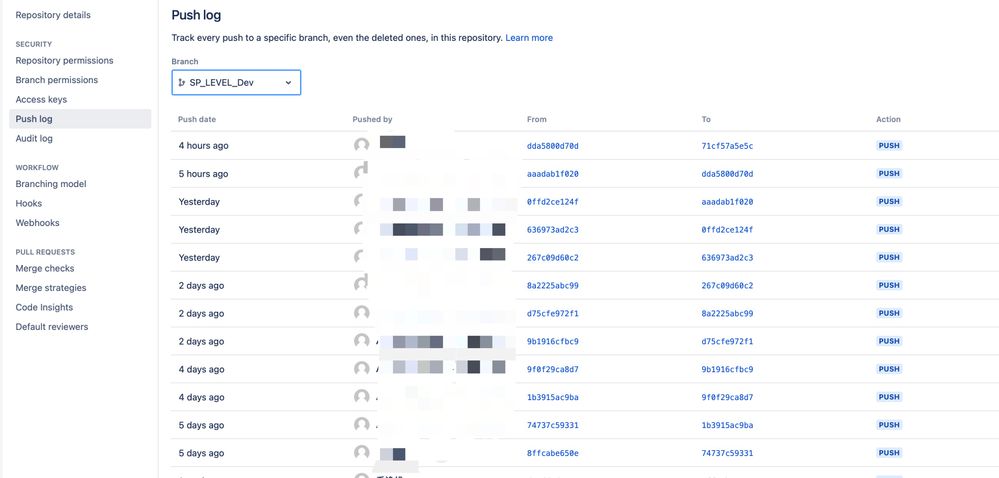
Task: Click branch icon in Branch selector
Action: tap(182, 83)
